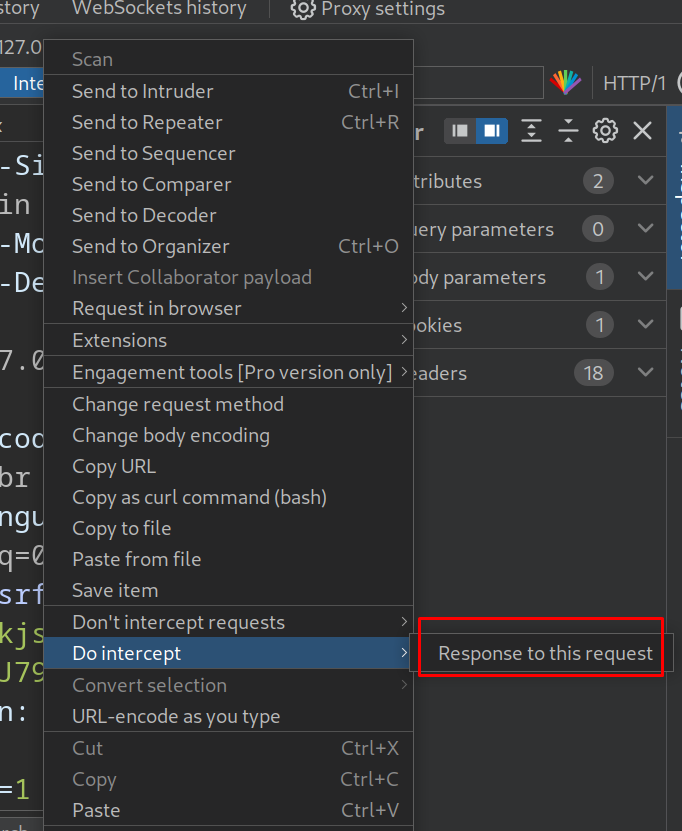Image resolution: width=682 pixels, height=831 pixels.
Task: Open Engagement tools submenu
Action: (x=228, y=373)
